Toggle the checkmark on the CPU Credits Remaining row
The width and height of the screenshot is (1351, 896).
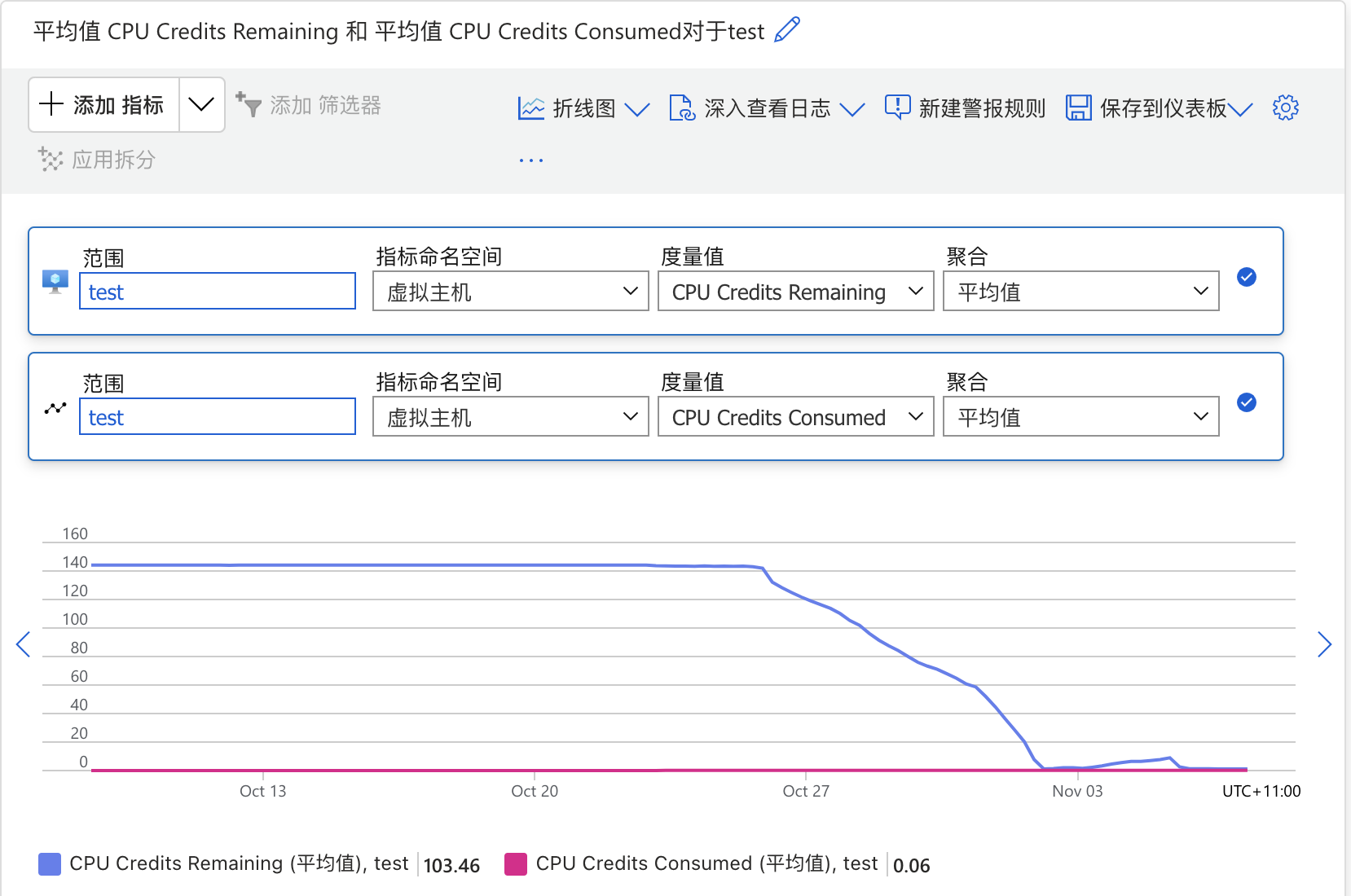[x=1247, y=277]
